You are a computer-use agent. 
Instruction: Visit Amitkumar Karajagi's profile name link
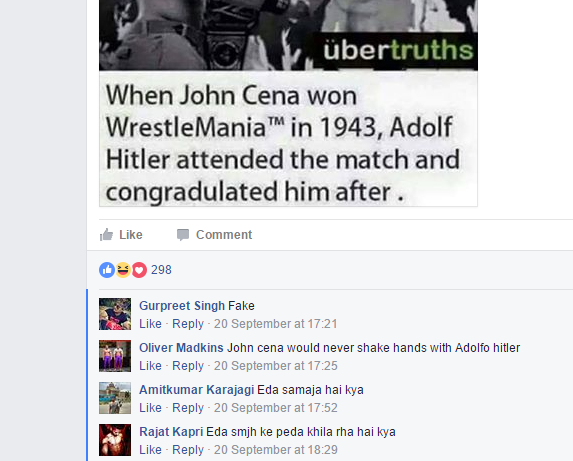click(197, 390)
